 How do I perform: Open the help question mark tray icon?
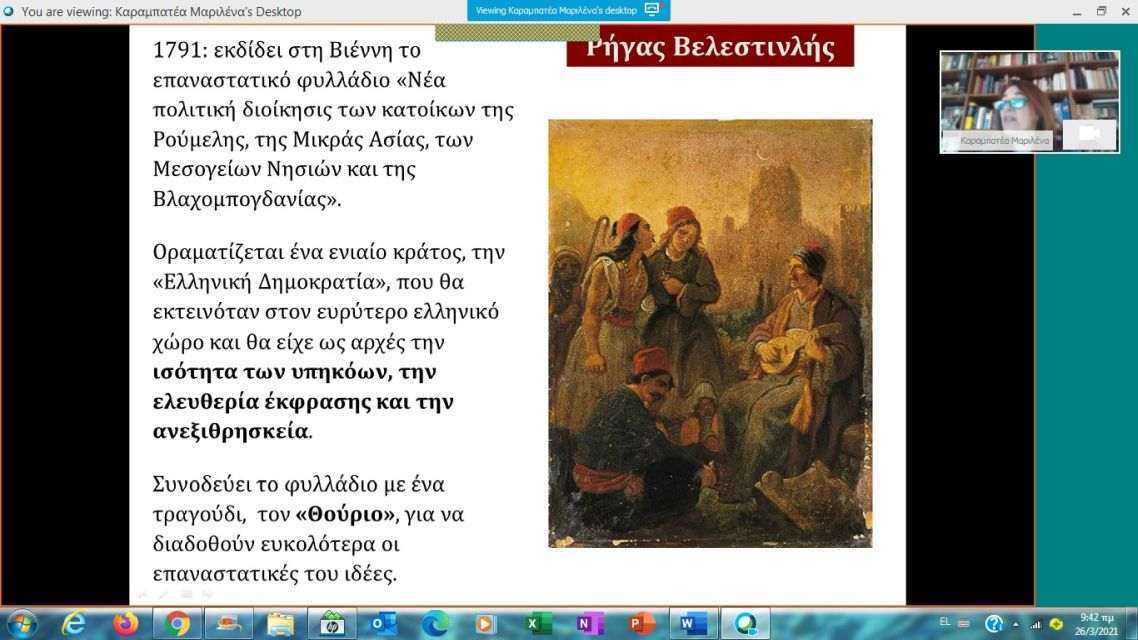(994, 623)
